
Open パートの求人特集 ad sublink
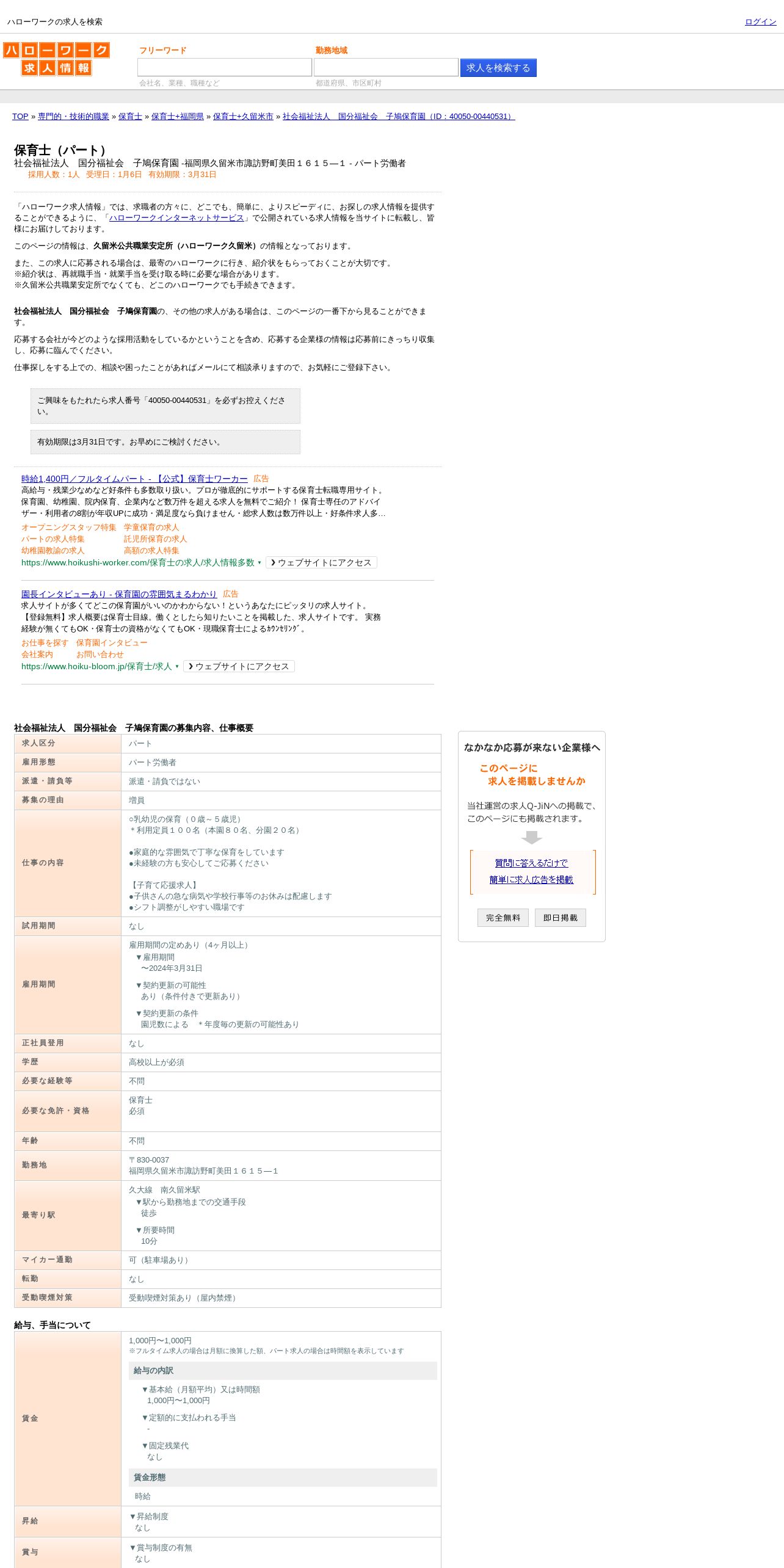pyautogui.click(x=53, y=539)
